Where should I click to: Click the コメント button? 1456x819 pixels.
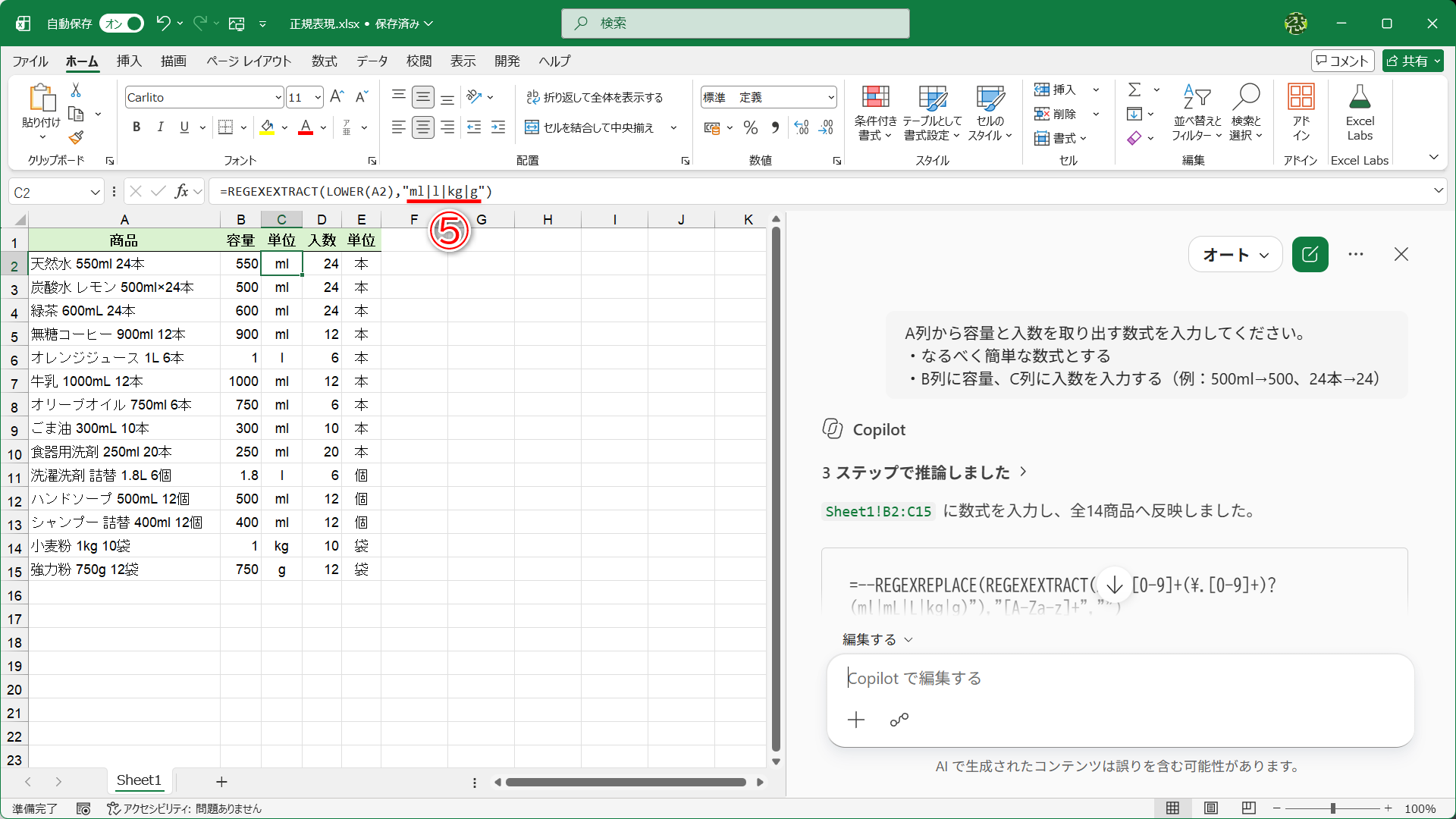tap(1342, 61)
